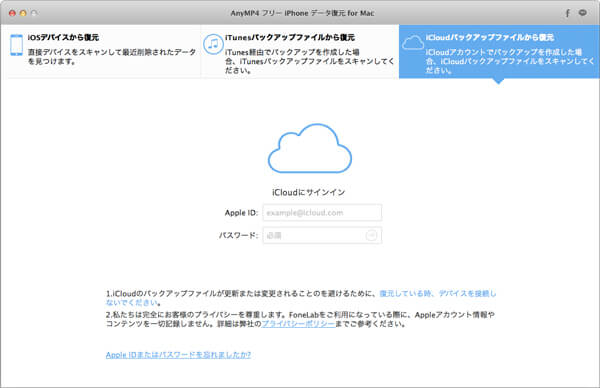Click the Facebook icon in title bar
The width and height of the screenshot is (600, 388).
[x=567, y=13]
